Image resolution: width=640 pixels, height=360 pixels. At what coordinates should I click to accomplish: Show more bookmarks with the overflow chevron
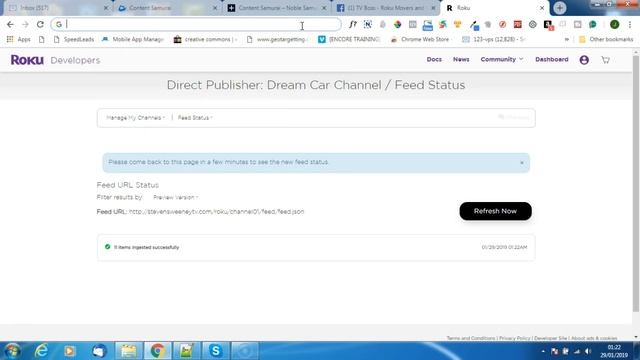pyautogui.click(x=567, y=40)
